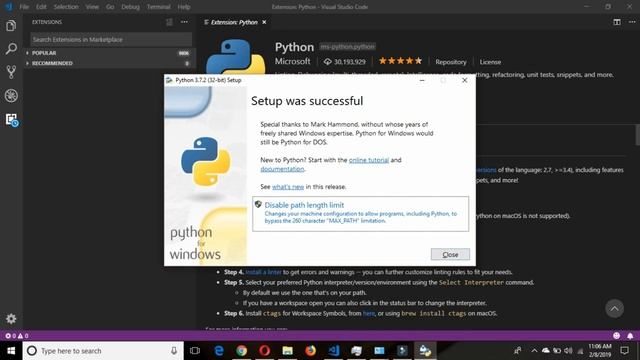
Task: Click the editor vertical scrollbar
Action: pyautogui.click(x=637, y=135)
